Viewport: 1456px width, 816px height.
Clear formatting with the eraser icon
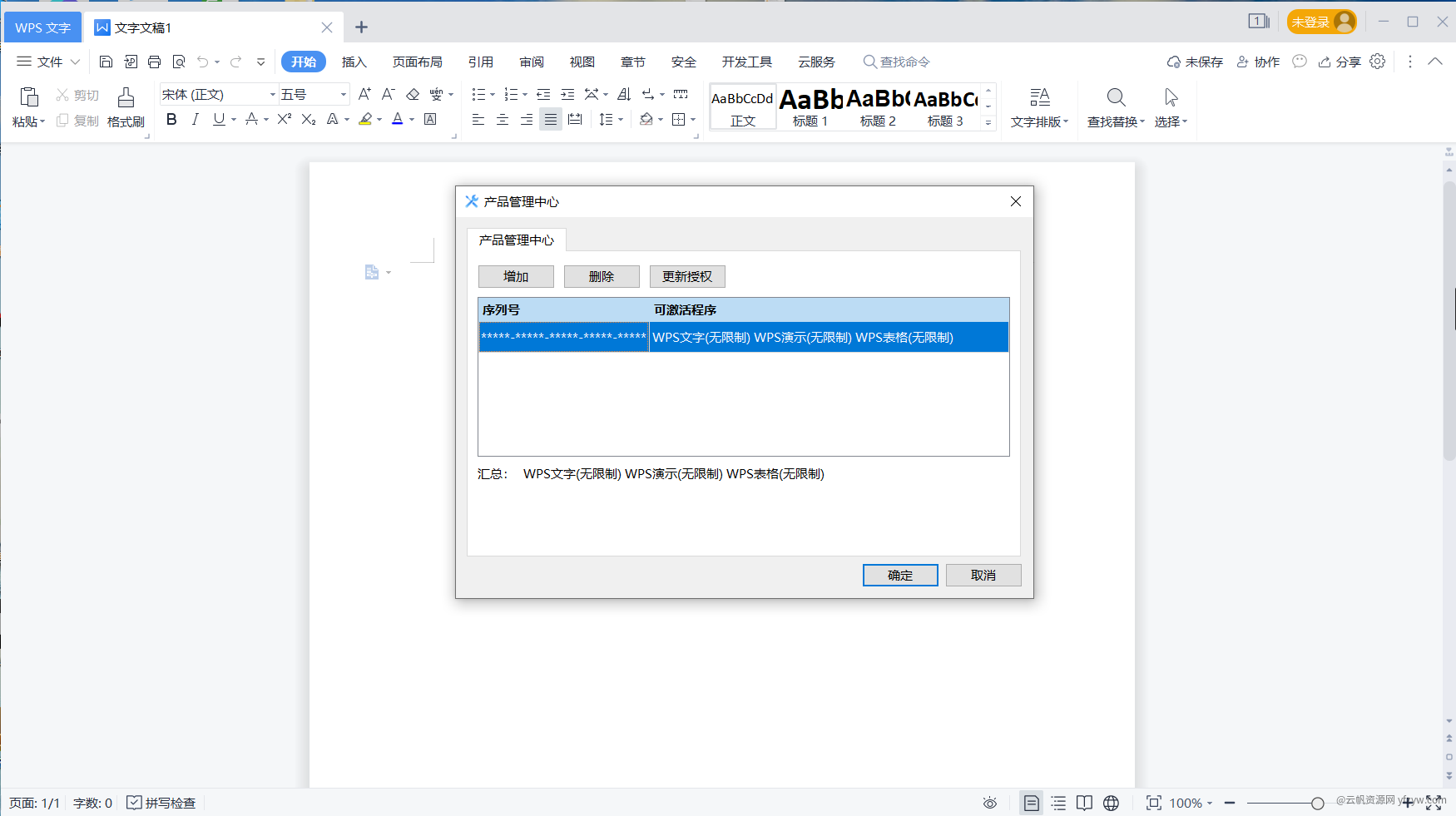pyautogui.click(x=413, y=94)
